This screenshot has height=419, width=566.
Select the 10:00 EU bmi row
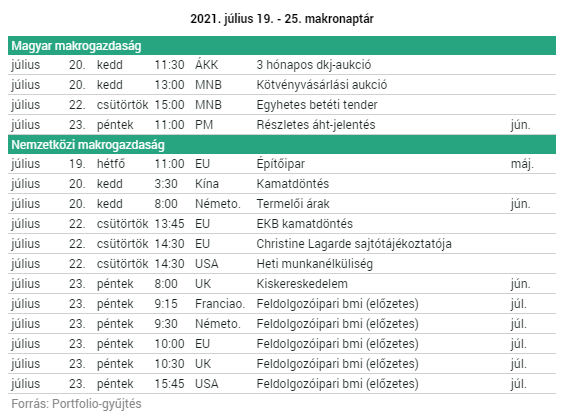coord(282,344)
